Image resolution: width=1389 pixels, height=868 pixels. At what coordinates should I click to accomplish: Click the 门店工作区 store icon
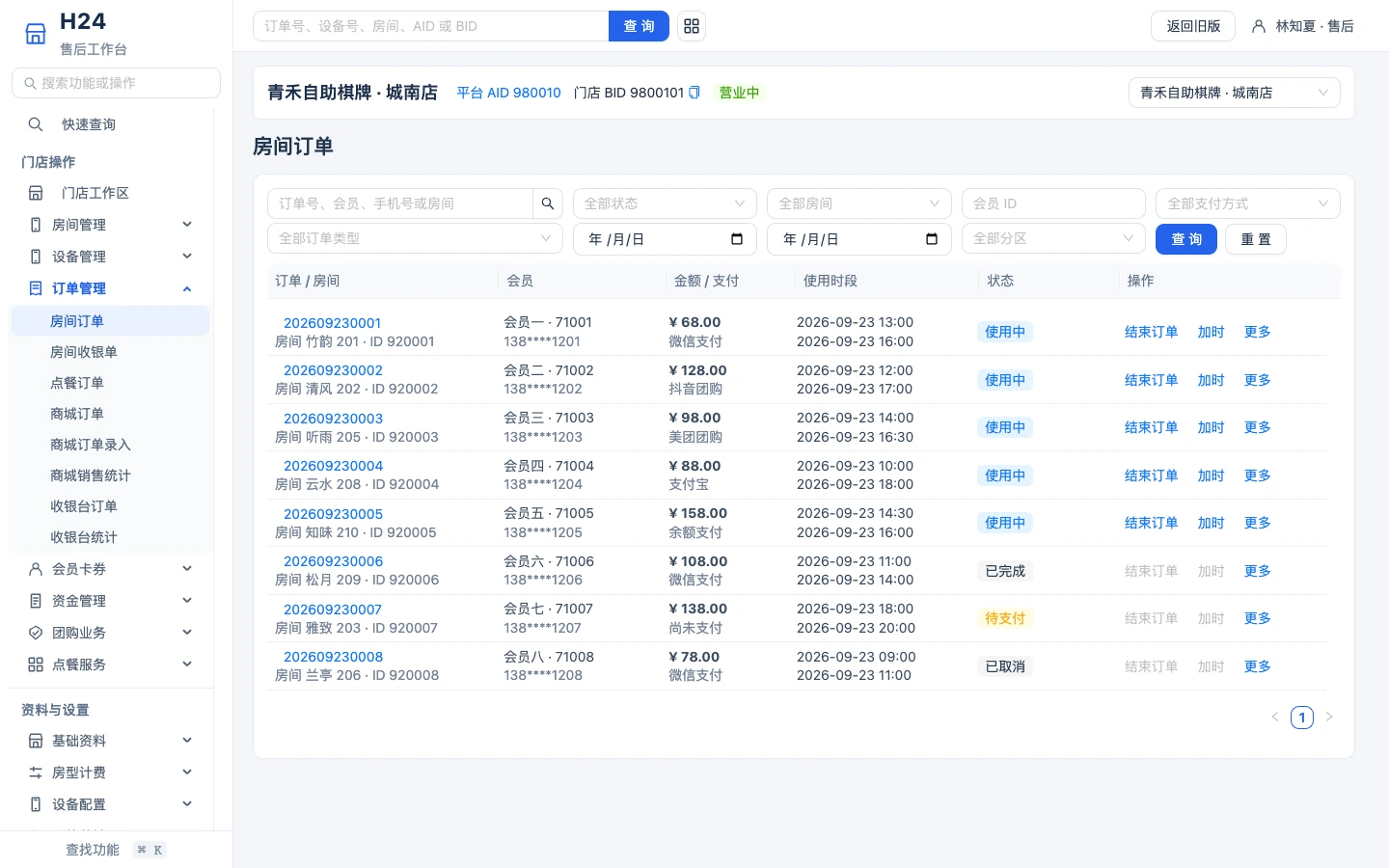coord(36,193)
